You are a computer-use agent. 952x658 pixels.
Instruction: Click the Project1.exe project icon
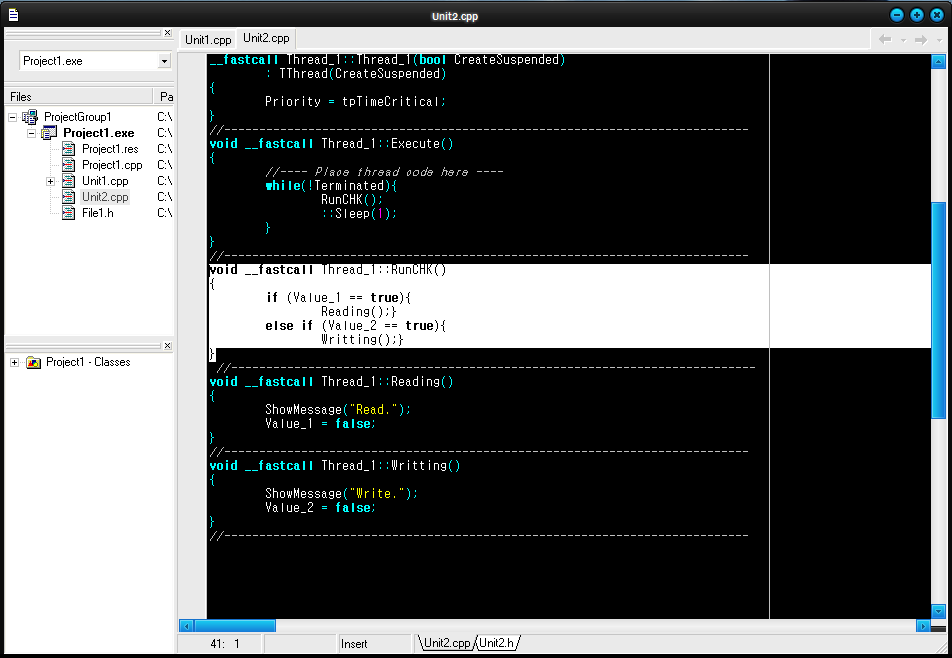(x=49, y=133)
